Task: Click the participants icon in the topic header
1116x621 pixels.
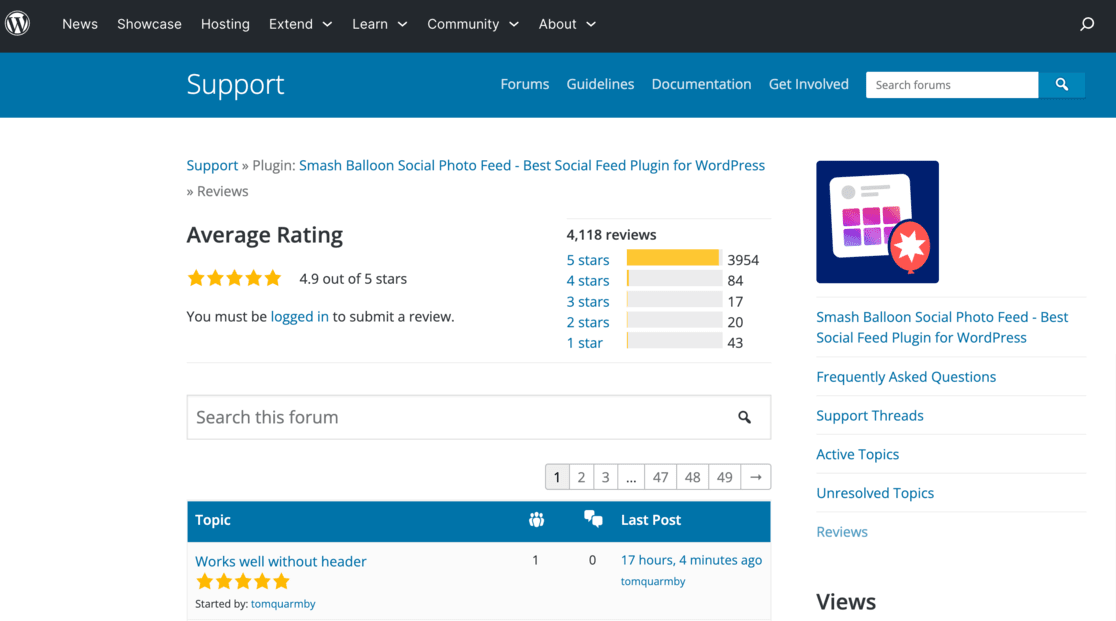Action: pos(536,519)
